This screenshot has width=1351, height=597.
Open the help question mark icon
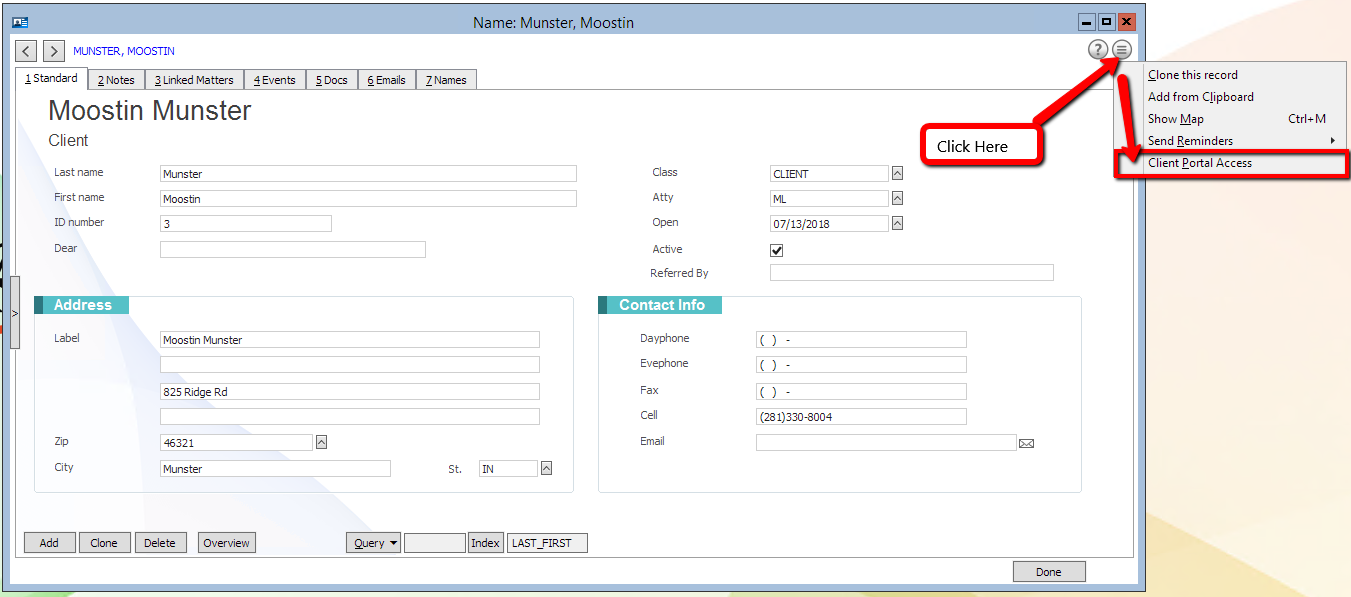click(1098, 49)
